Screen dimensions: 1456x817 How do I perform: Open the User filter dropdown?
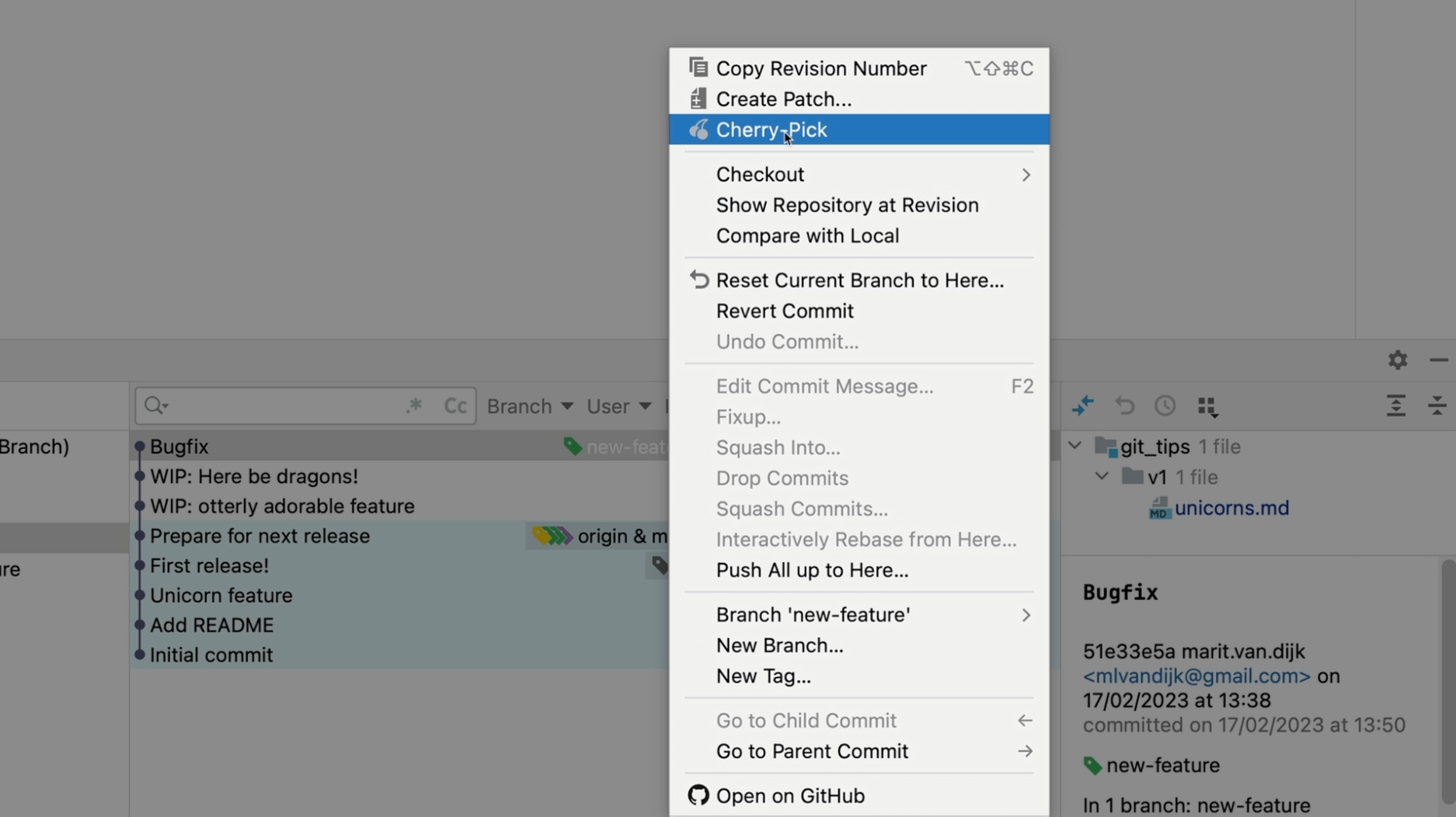click(x=618, y=406)
